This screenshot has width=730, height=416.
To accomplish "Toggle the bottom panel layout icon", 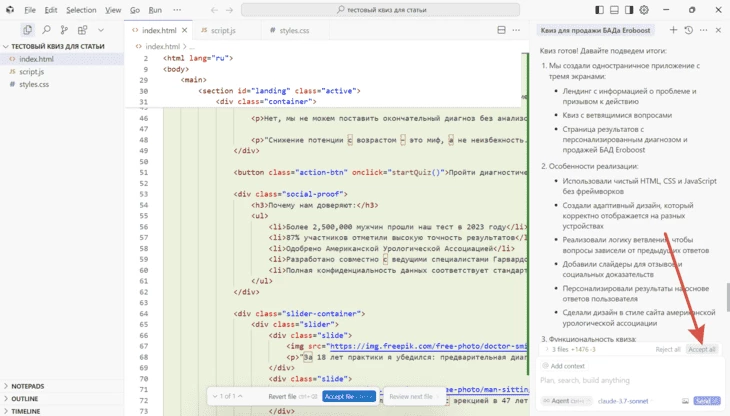I will tap(614, 10).
